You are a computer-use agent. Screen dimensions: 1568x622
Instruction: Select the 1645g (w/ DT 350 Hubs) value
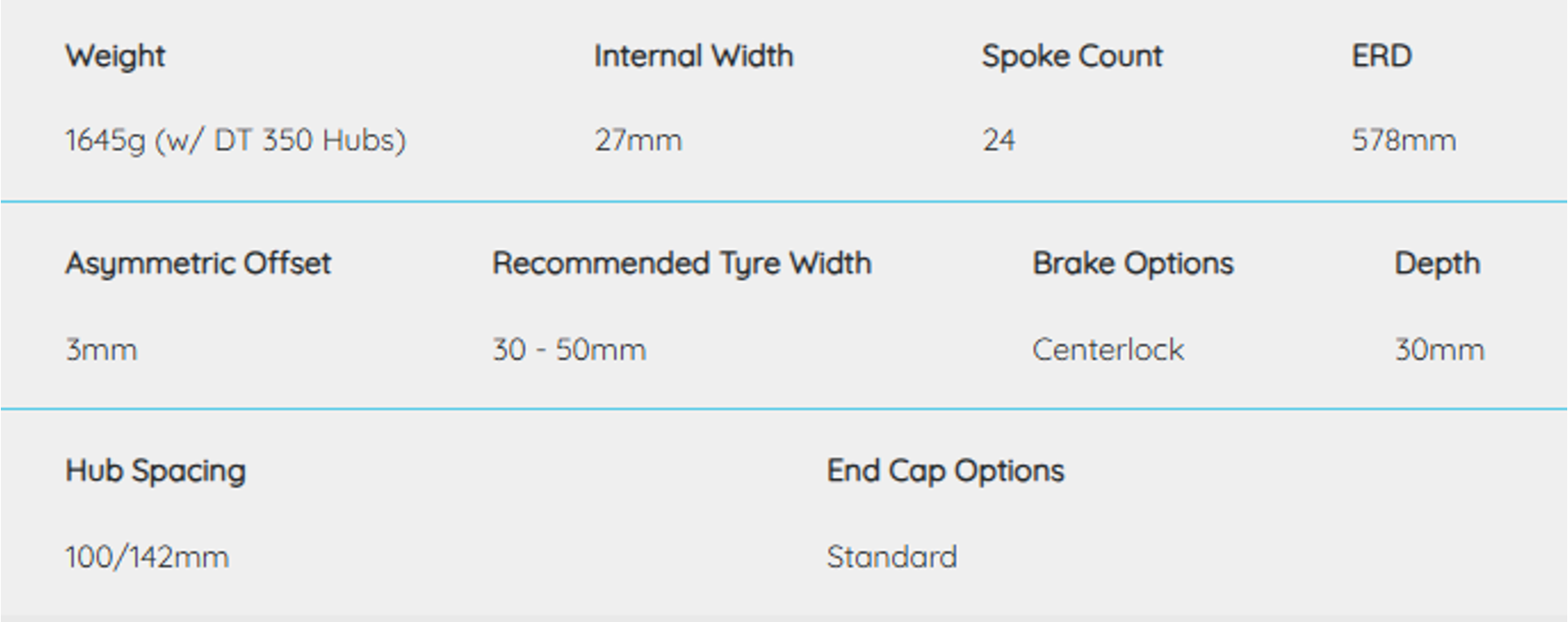pos(235,140)
